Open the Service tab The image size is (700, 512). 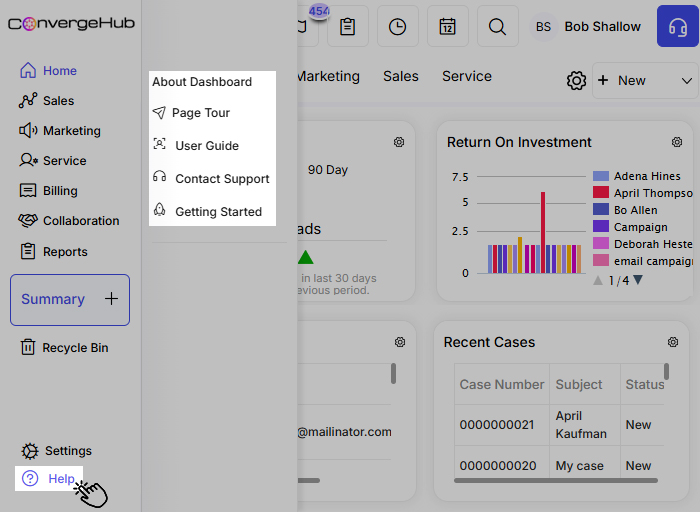(x=467, y=76)
